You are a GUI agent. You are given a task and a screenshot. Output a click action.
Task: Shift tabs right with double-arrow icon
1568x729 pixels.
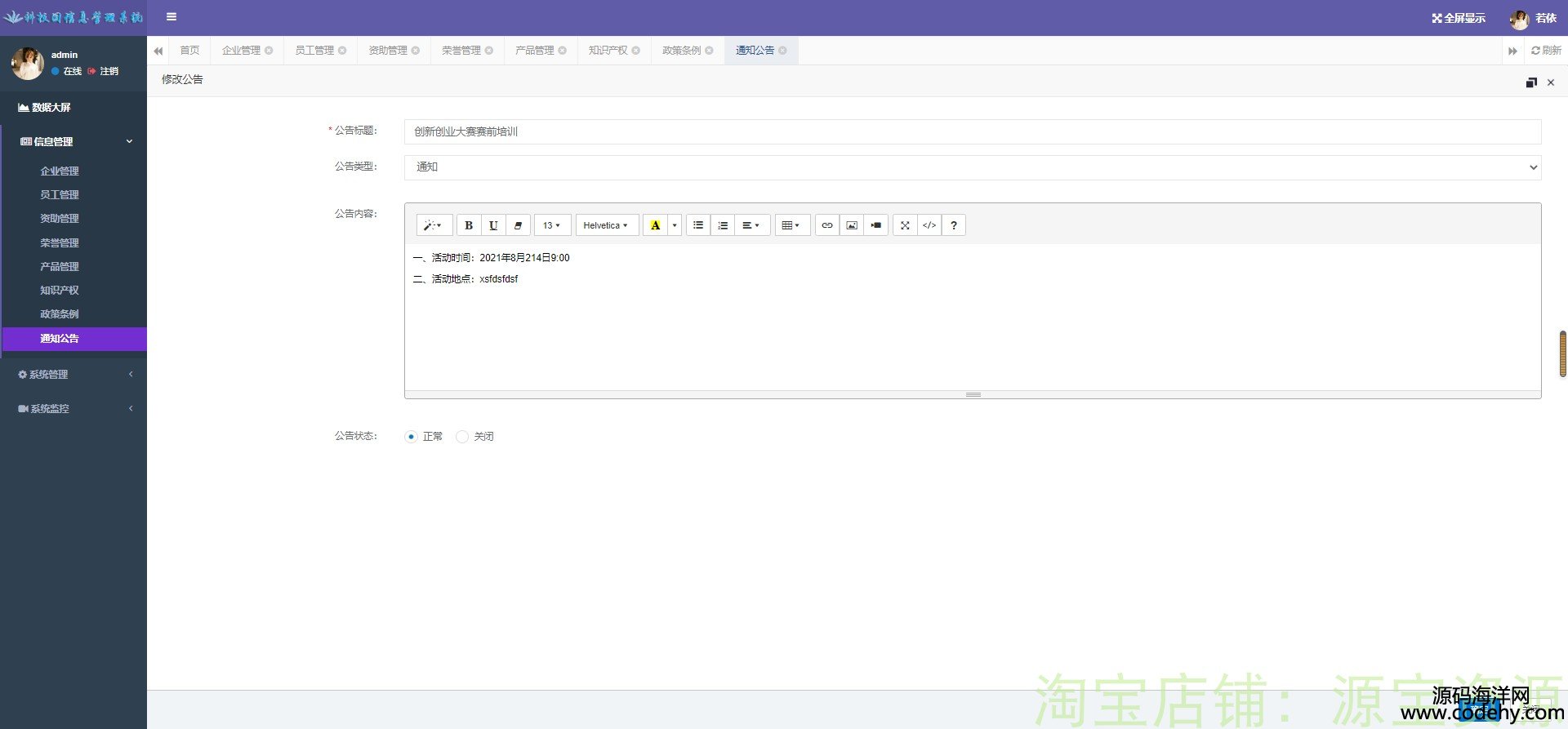tap(1512, 51)
